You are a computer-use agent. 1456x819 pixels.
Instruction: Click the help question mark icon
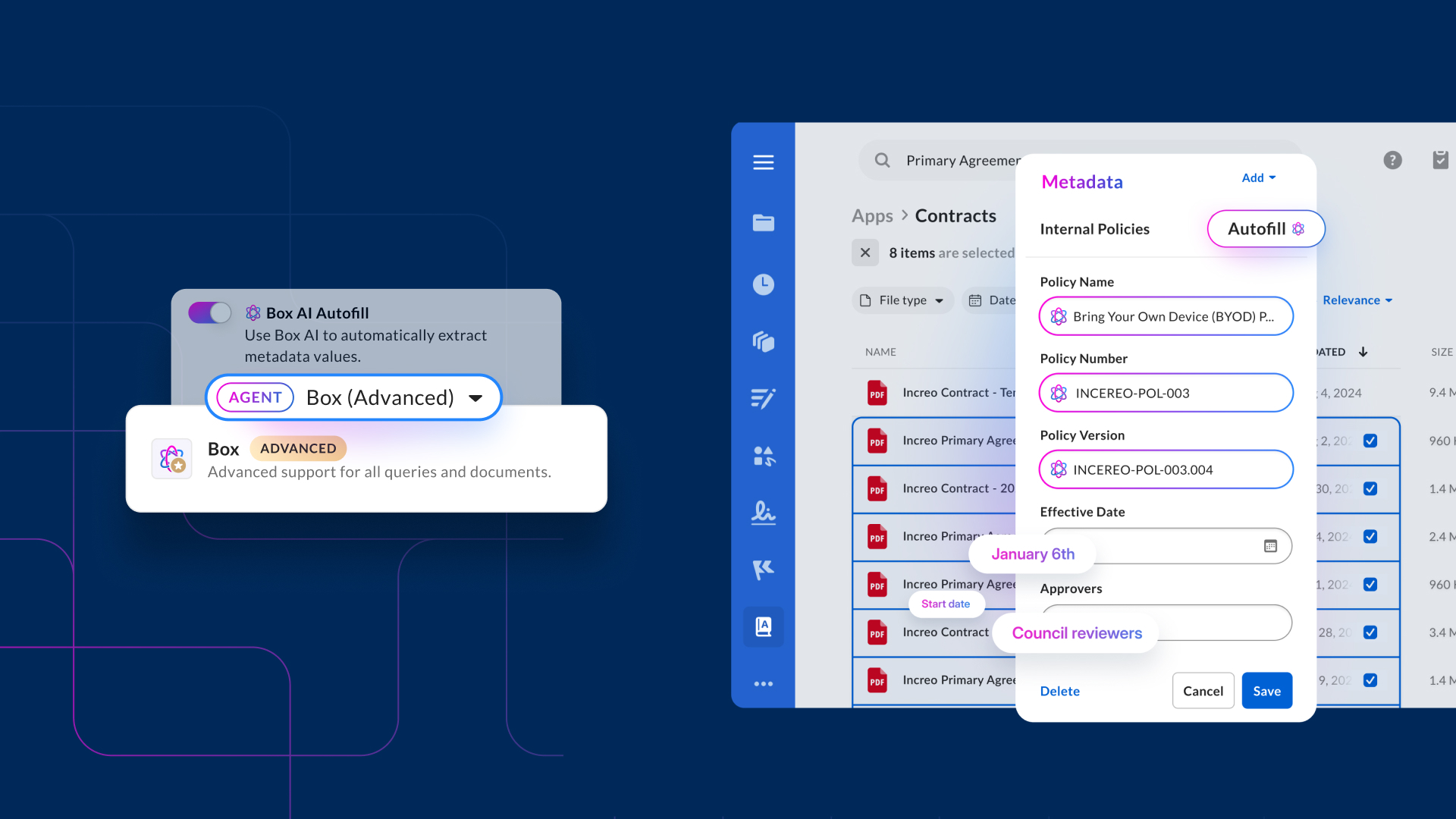1392,160
